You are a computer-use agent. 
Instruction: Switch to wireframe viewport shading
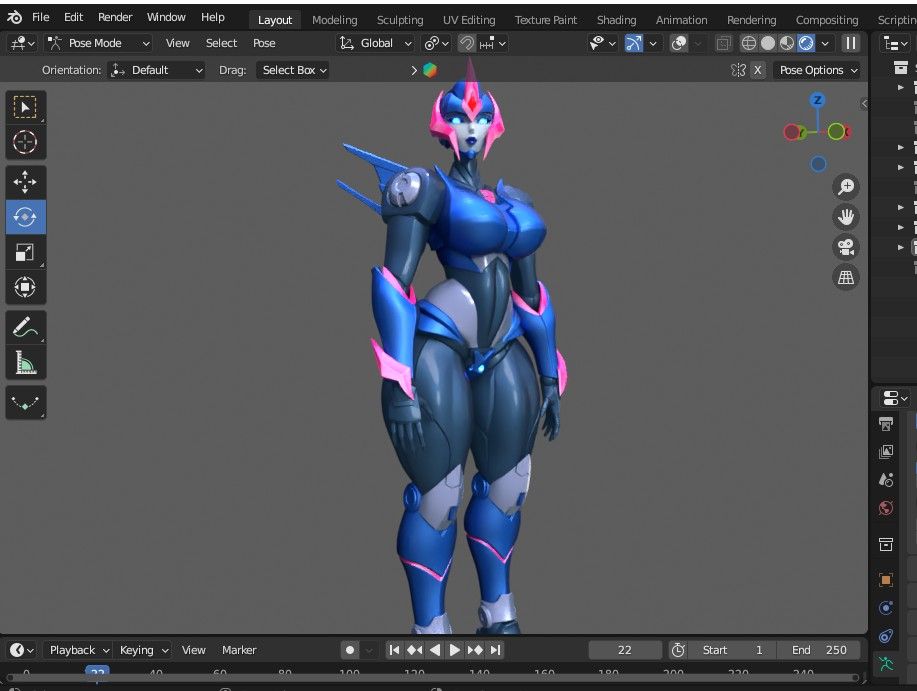tap(749, 43)
